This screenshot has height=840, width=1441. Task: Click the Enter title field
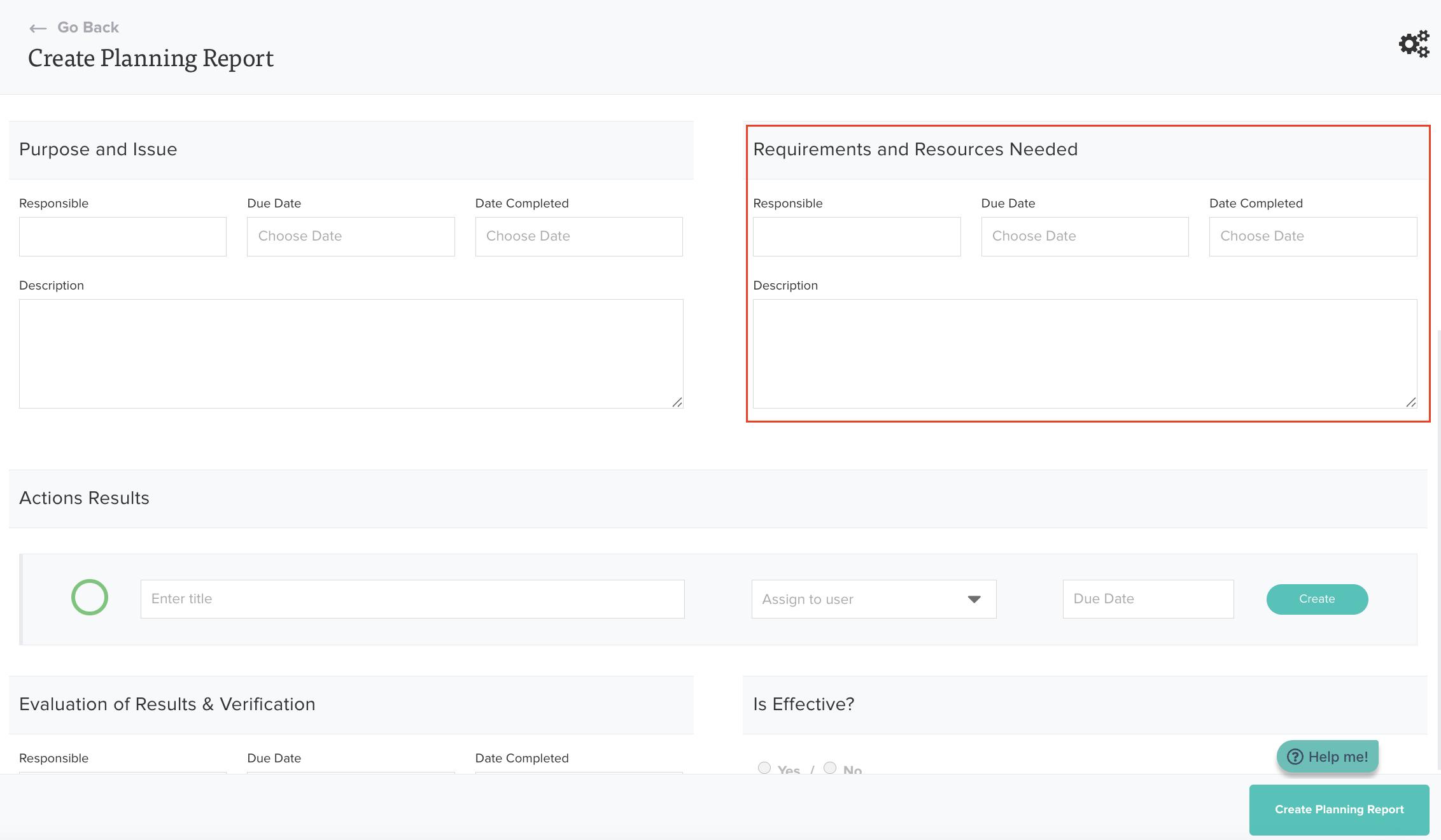412,599
